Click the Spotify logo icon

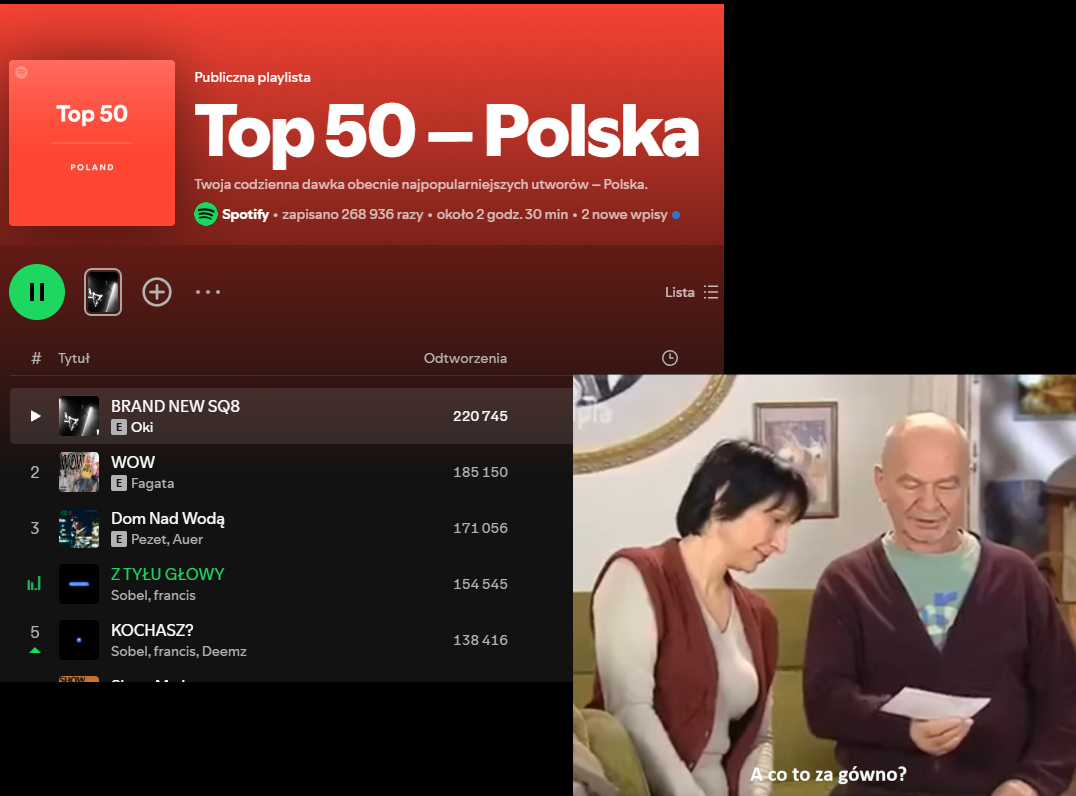pos(206,214)
